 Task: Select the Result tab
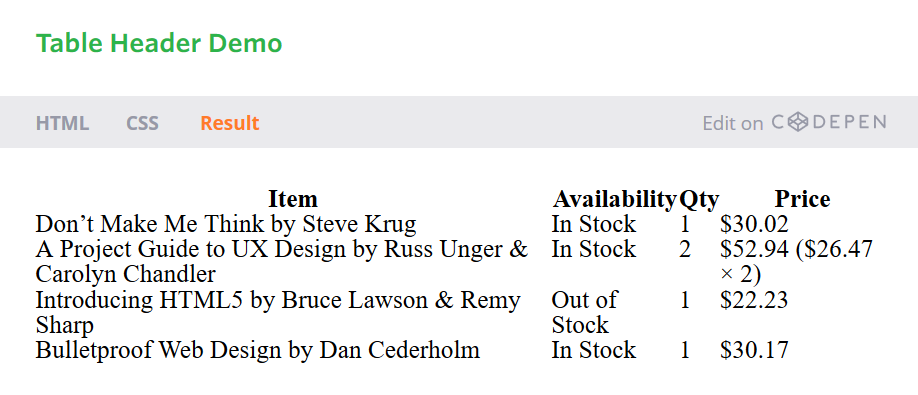point(230,123)
